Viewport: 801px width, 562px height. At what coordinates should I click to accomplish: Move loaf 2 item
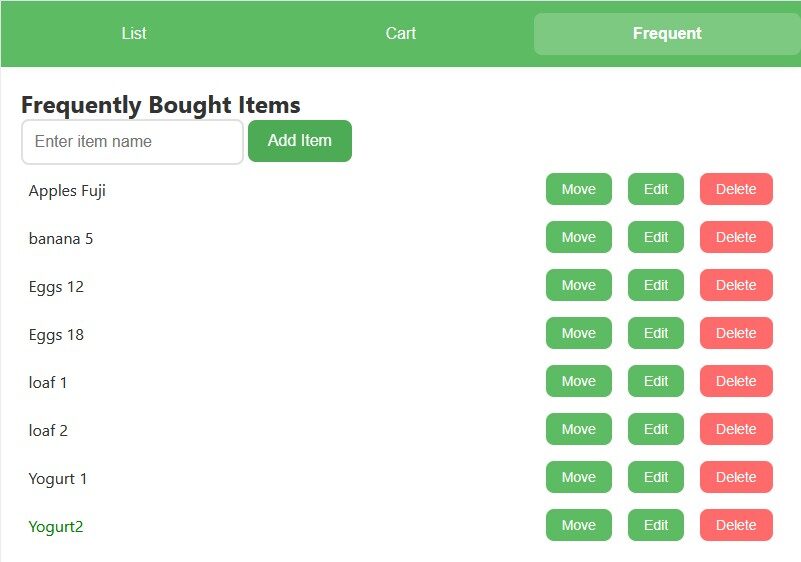pyautogui.click(x=578, y=429)
